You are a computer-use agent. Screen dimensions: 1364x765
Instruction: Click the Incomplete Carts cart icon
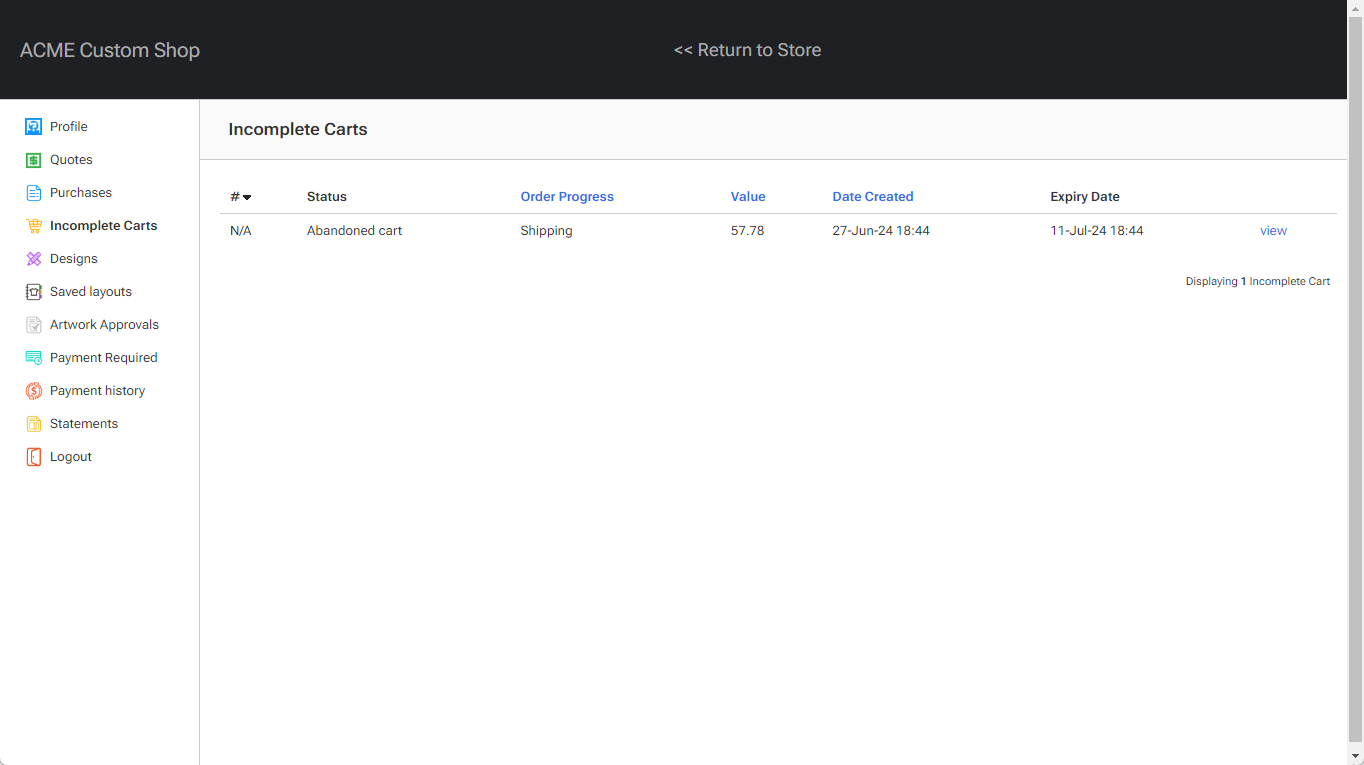point(33,225)
